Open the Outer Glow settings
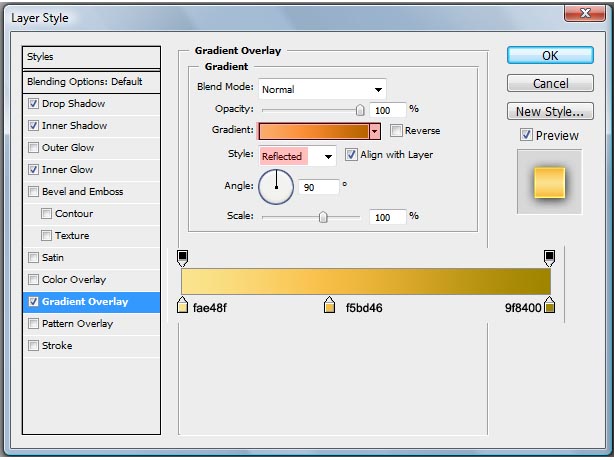This screenshot has width=615, height=460. (x=68, y=147)
